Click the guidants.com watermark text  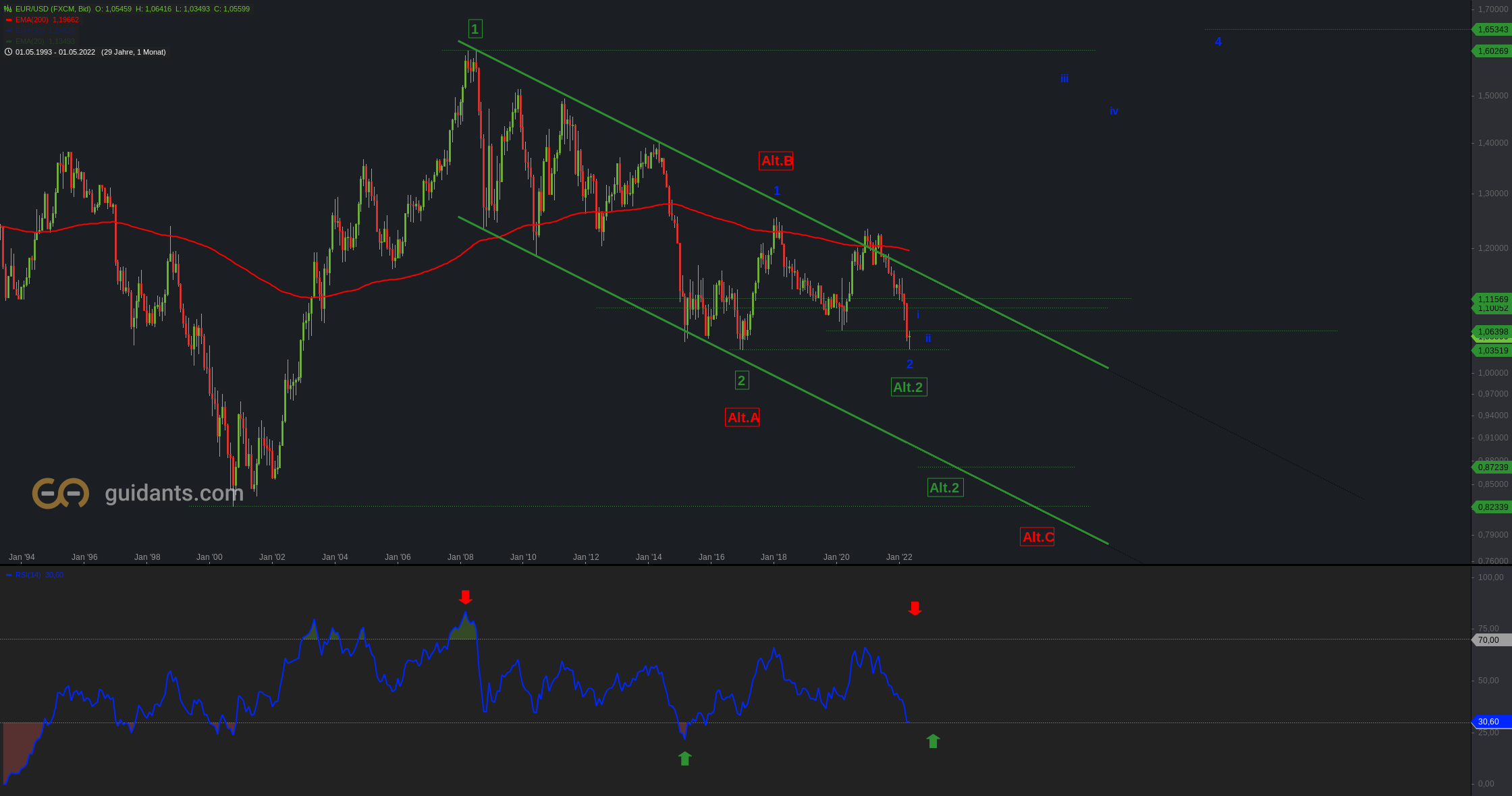[174, 493]
